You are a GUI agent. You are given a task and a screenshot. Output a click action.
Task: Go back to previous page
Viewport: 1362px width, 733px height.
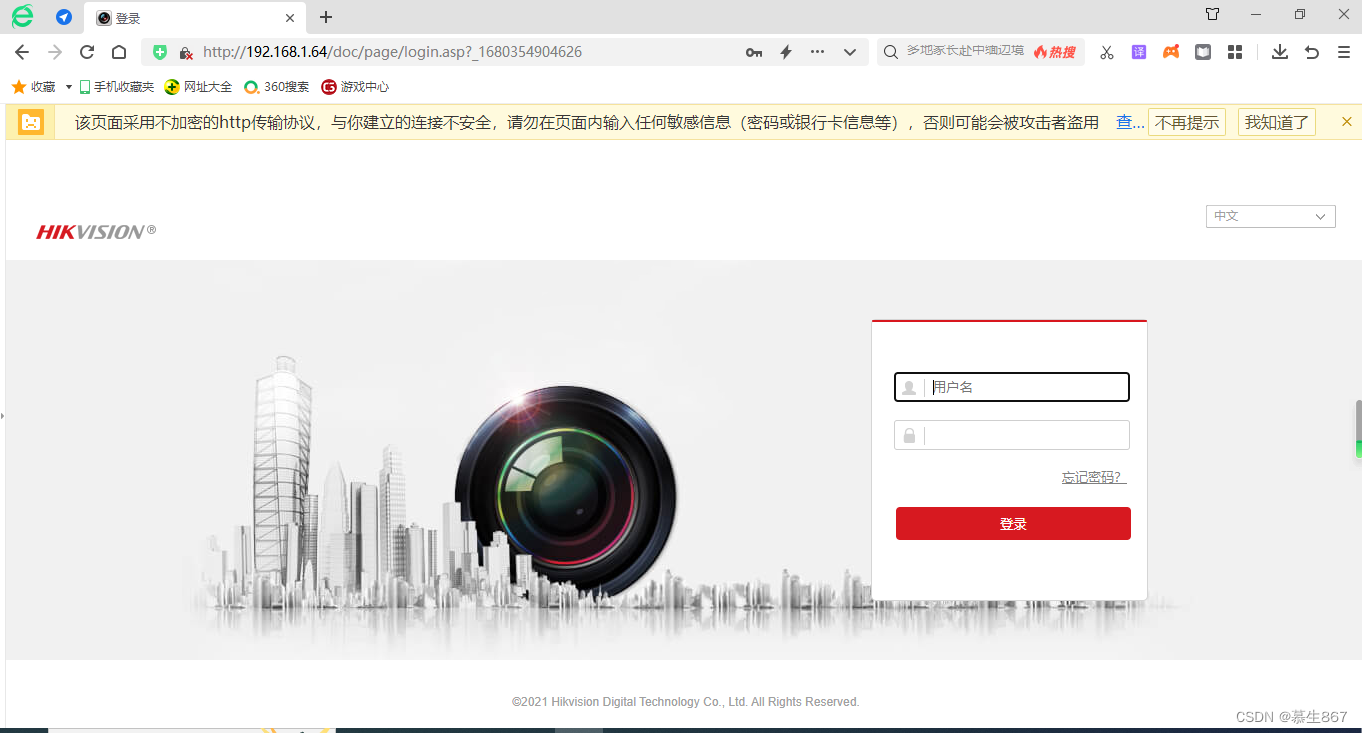[22, 52]
